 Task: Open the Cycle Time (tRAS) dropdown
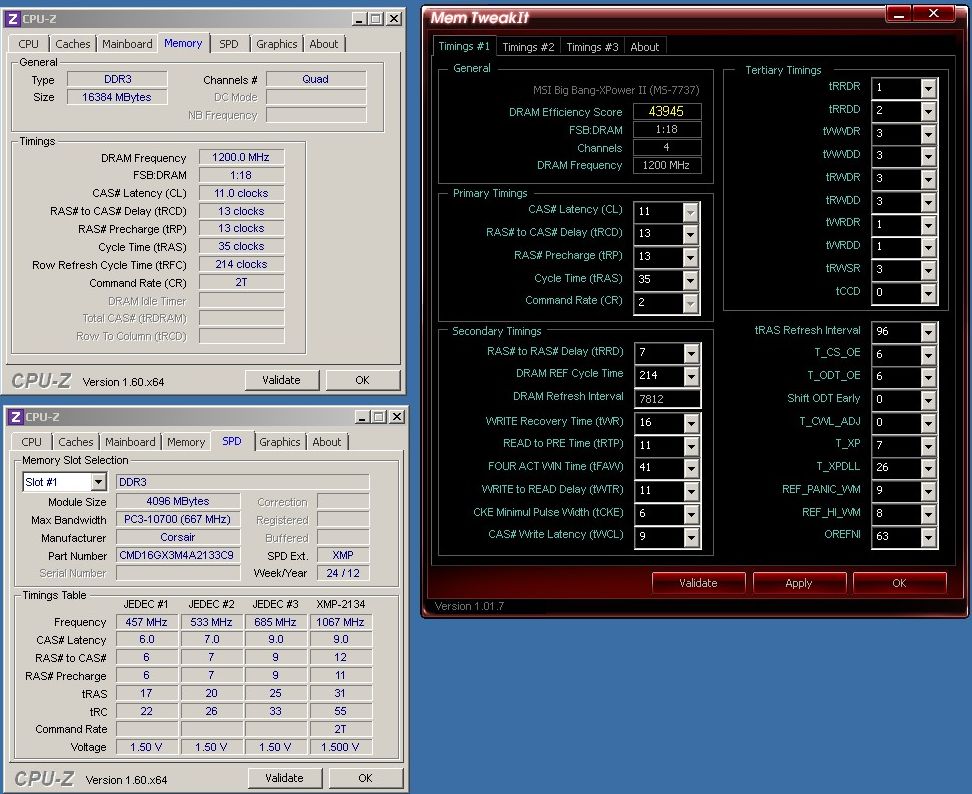coord(690,280)
